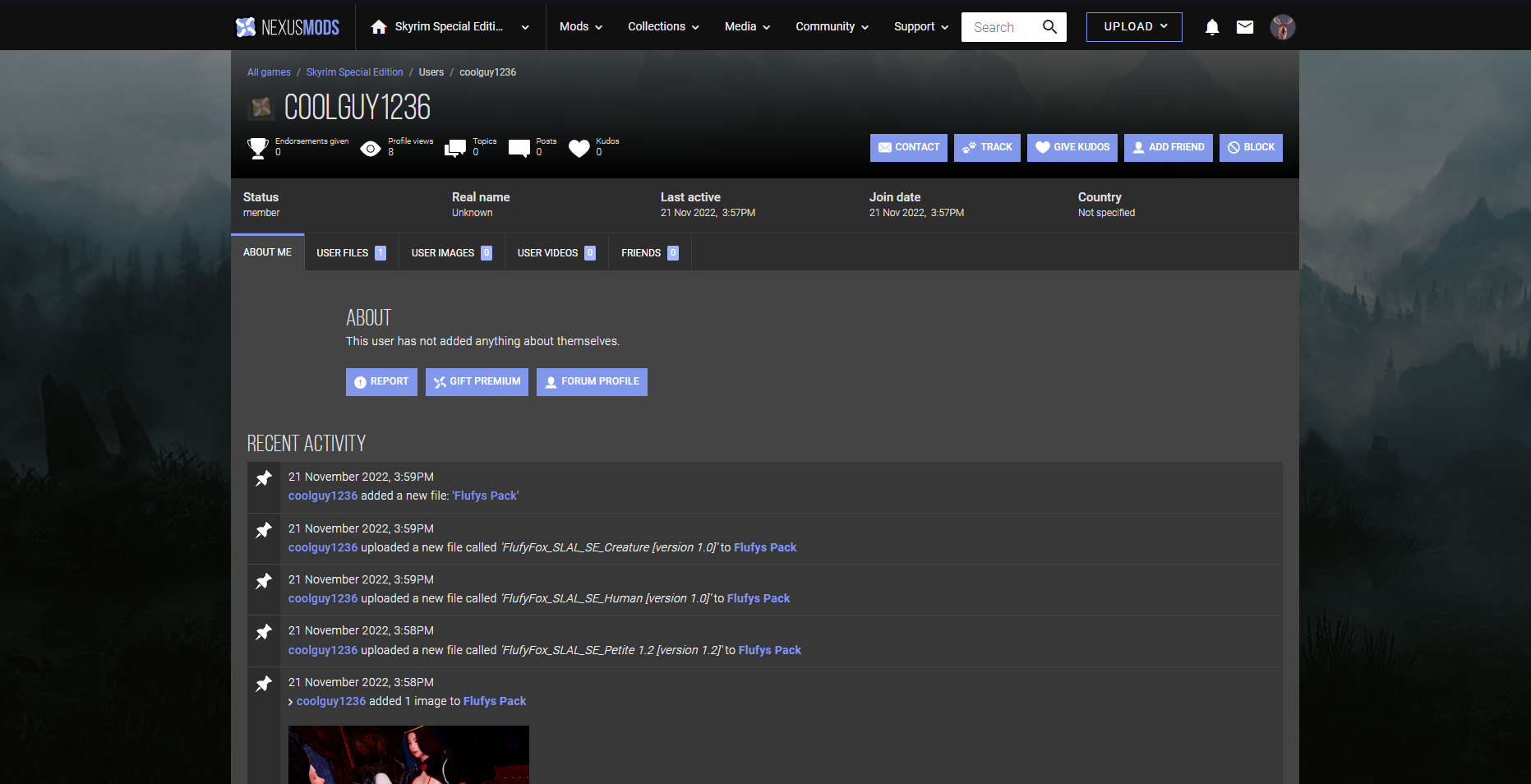Screen dimensions: 1531x784
Task: Open the 'Flufys Pack' new file link
Action: [x=486, y=496]
